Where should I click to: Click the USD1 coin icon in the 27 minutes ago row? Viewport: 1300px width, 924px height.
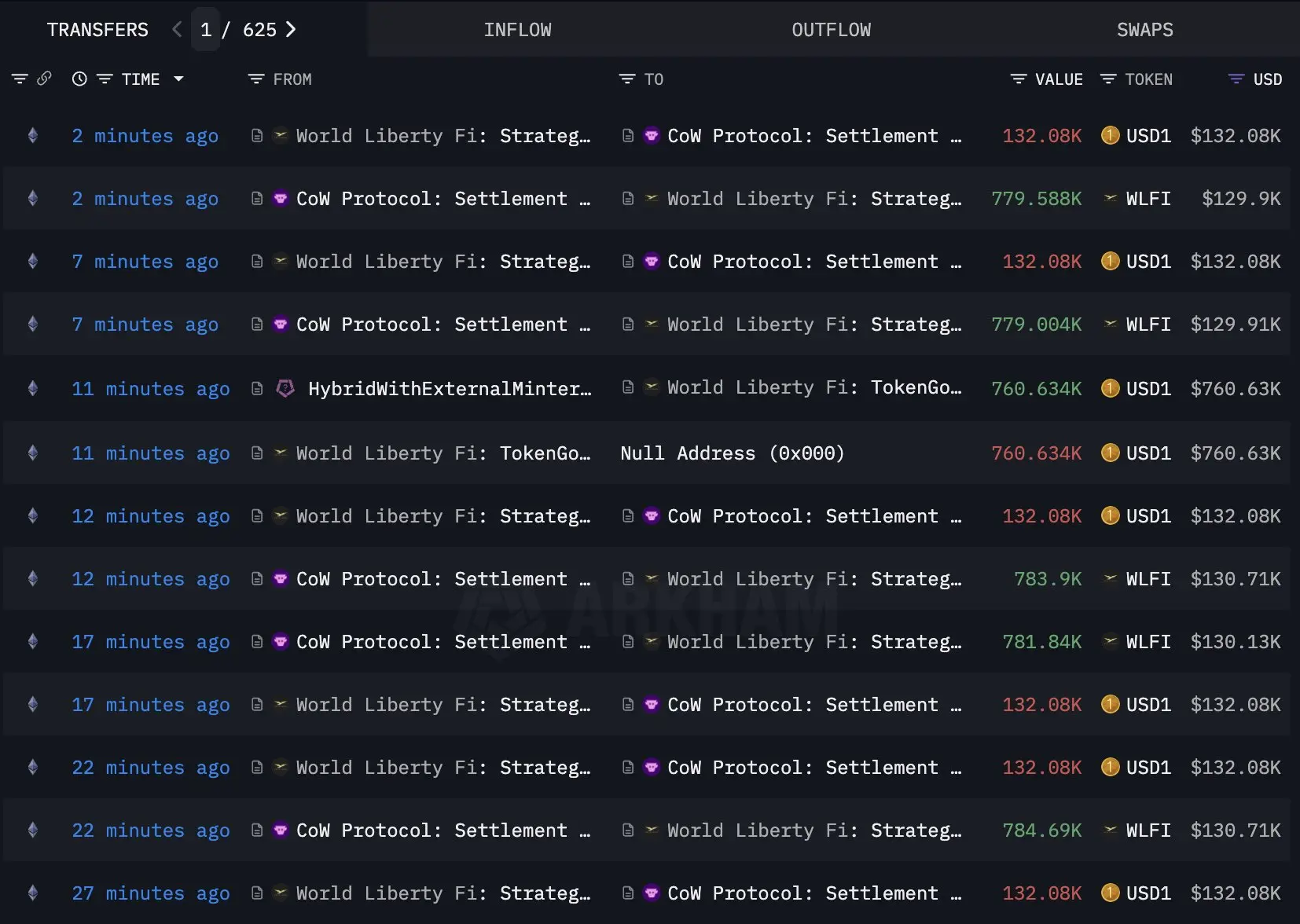coord(1111,893)
